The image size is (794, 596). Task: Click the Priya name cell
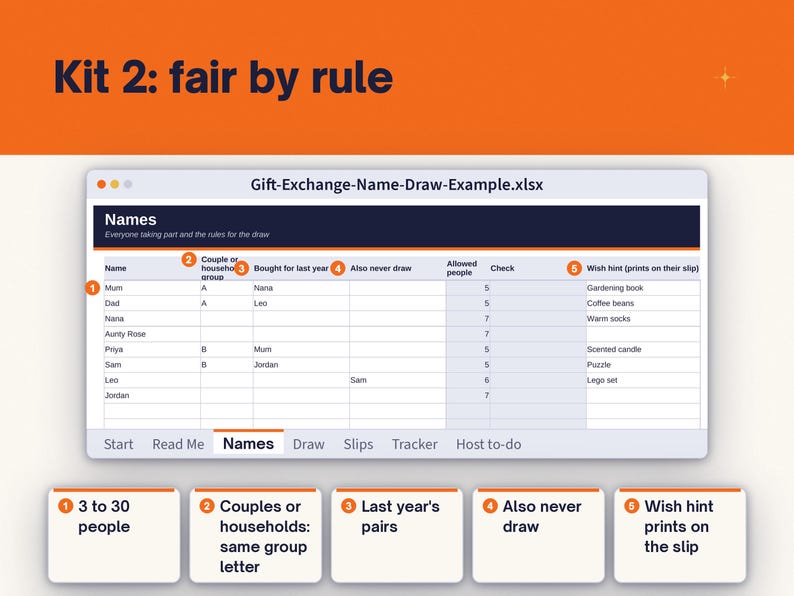pyautogui.click(x=152, y=349)
